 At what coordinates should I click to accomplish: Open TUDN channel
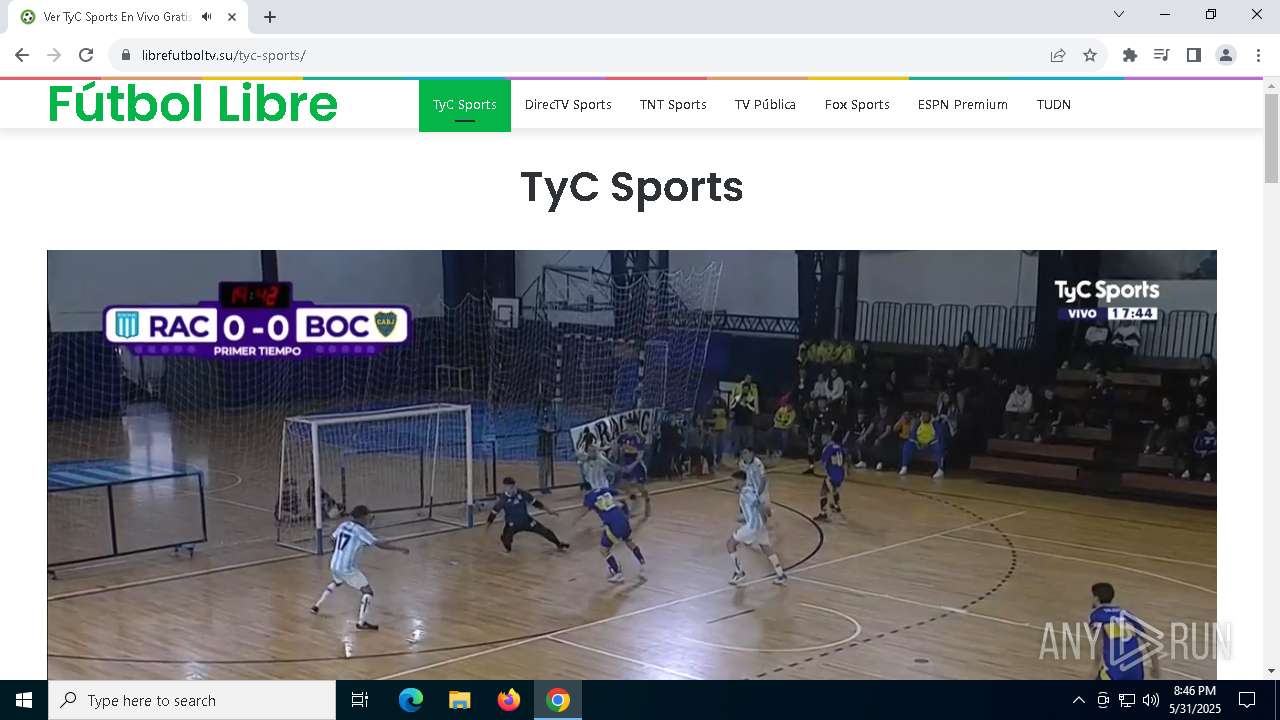click(x=1054, y=105)
